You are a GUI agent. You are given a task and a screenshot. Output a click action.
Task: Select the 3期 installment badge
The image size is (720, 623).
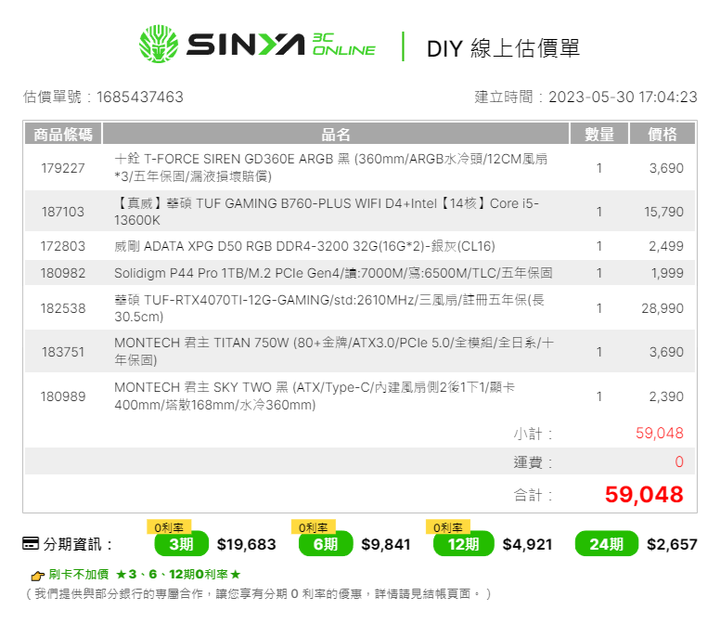click(x=181, y=544)
